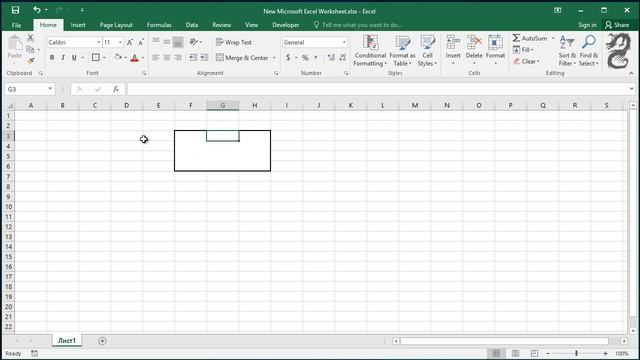The image size is (640, 360).
Task: Apply red font color
Action: pyautogui.click(x=134, y=58)
